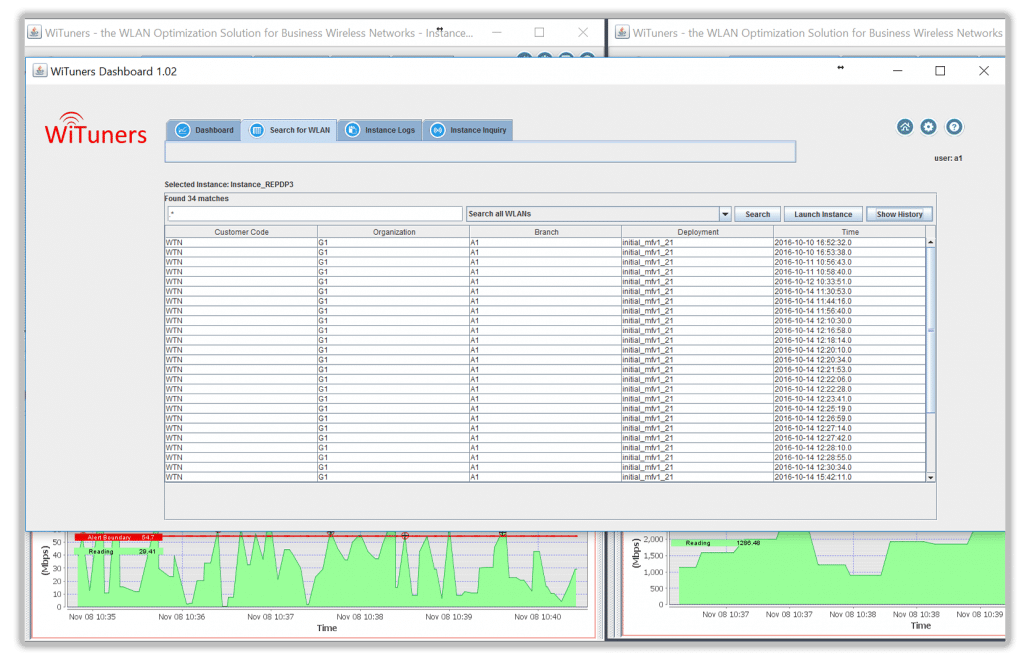Select the row timed 2016-10-11 10:56:43.0

(545, 262)
